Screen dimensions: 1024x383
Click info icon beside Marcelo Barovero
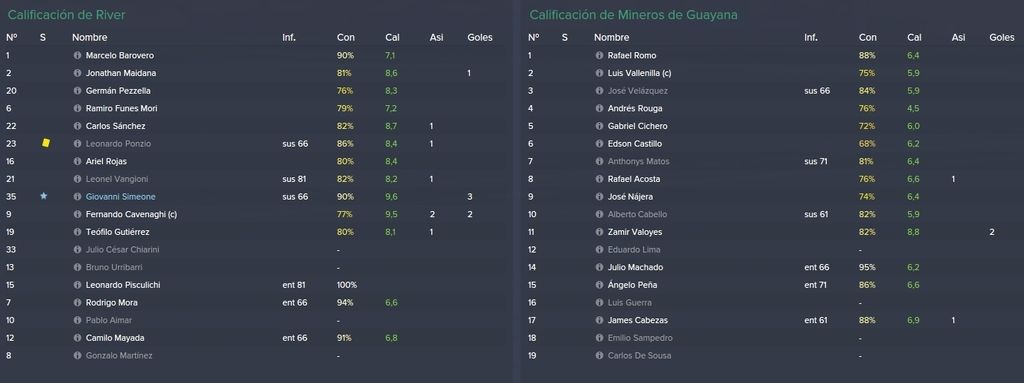click(x=77, y=56)
